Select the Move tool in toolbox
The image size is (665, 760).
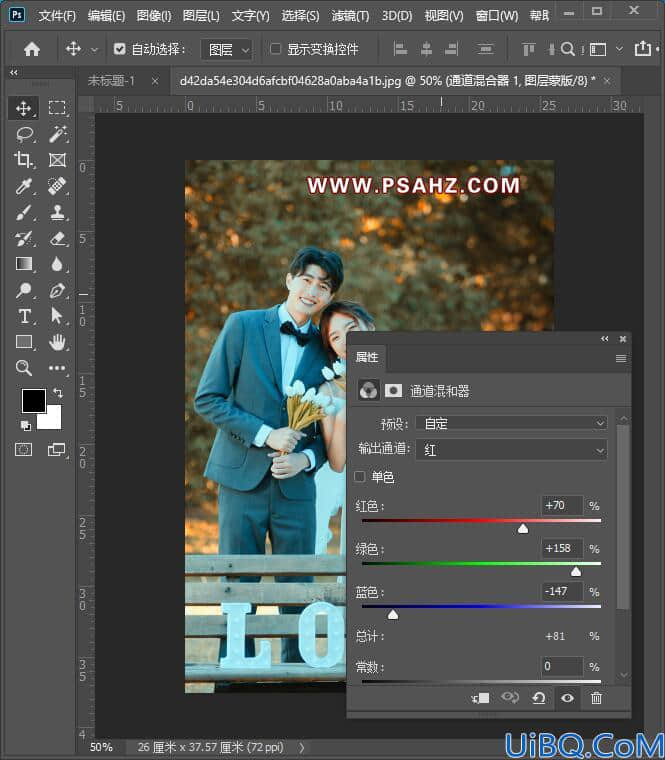pos(23,108)
